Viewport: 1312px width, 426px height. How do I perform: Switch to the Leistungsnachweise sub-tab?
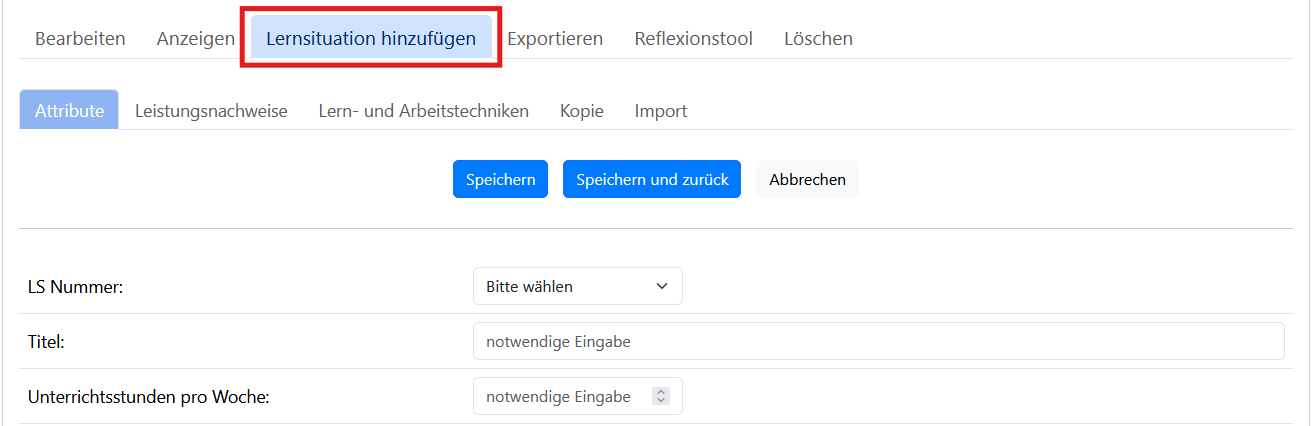(x=211, y=110)
